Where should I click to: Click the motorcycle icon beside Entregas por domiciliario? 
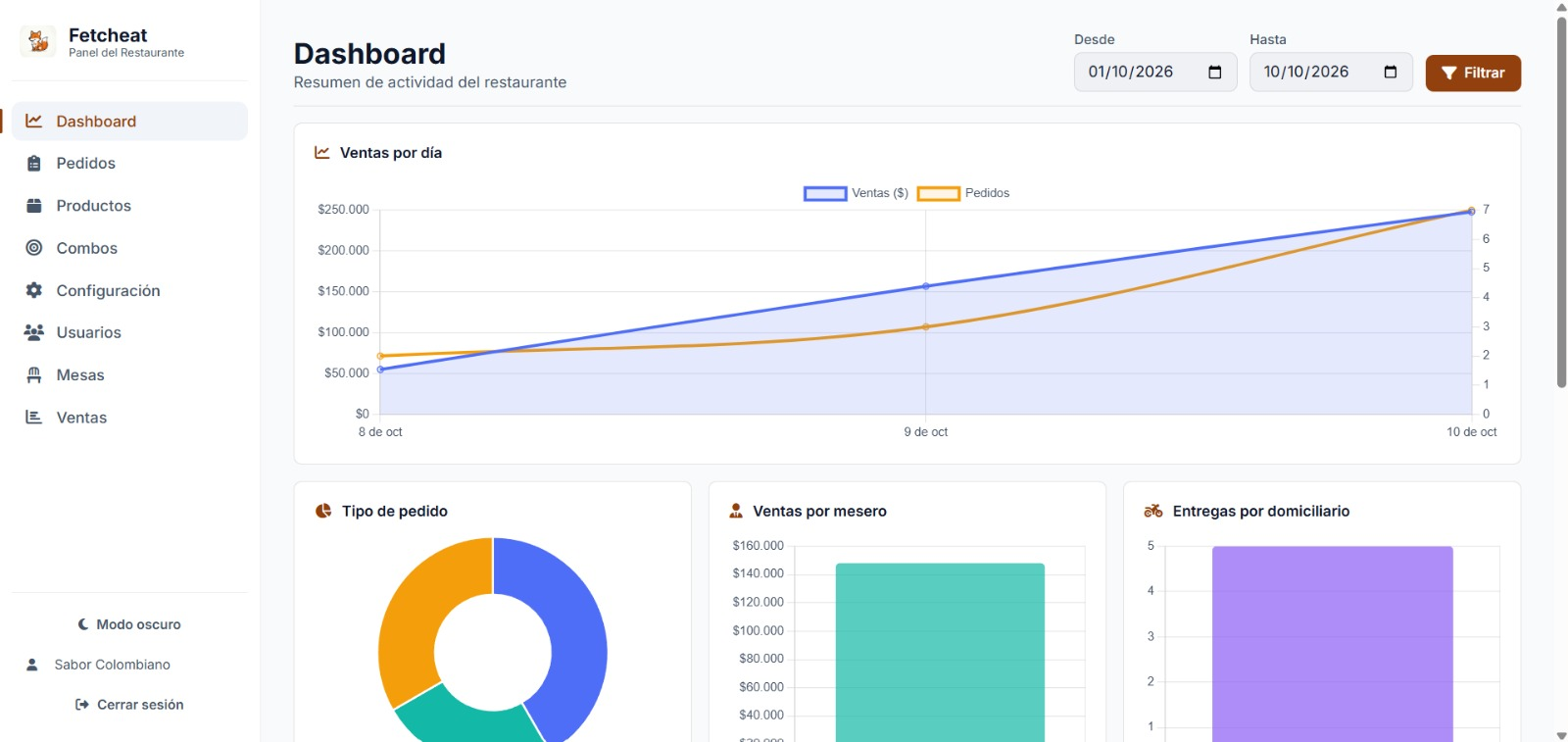point(1153,511)
